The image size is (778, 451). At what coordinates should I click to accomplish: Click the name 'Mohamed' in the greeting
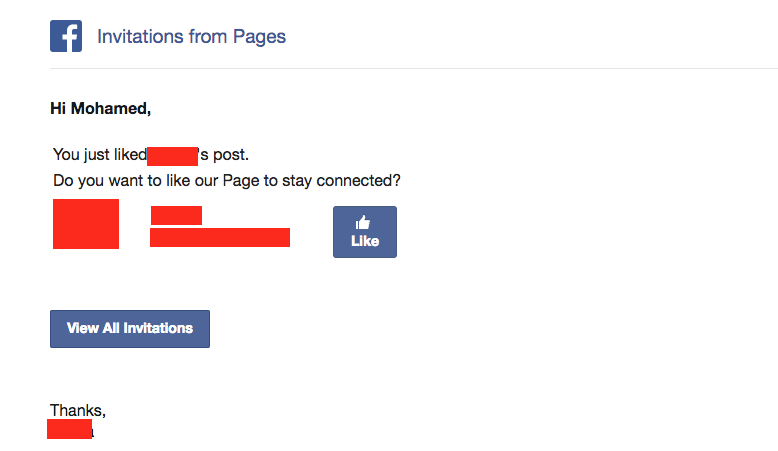coord(111,109)
